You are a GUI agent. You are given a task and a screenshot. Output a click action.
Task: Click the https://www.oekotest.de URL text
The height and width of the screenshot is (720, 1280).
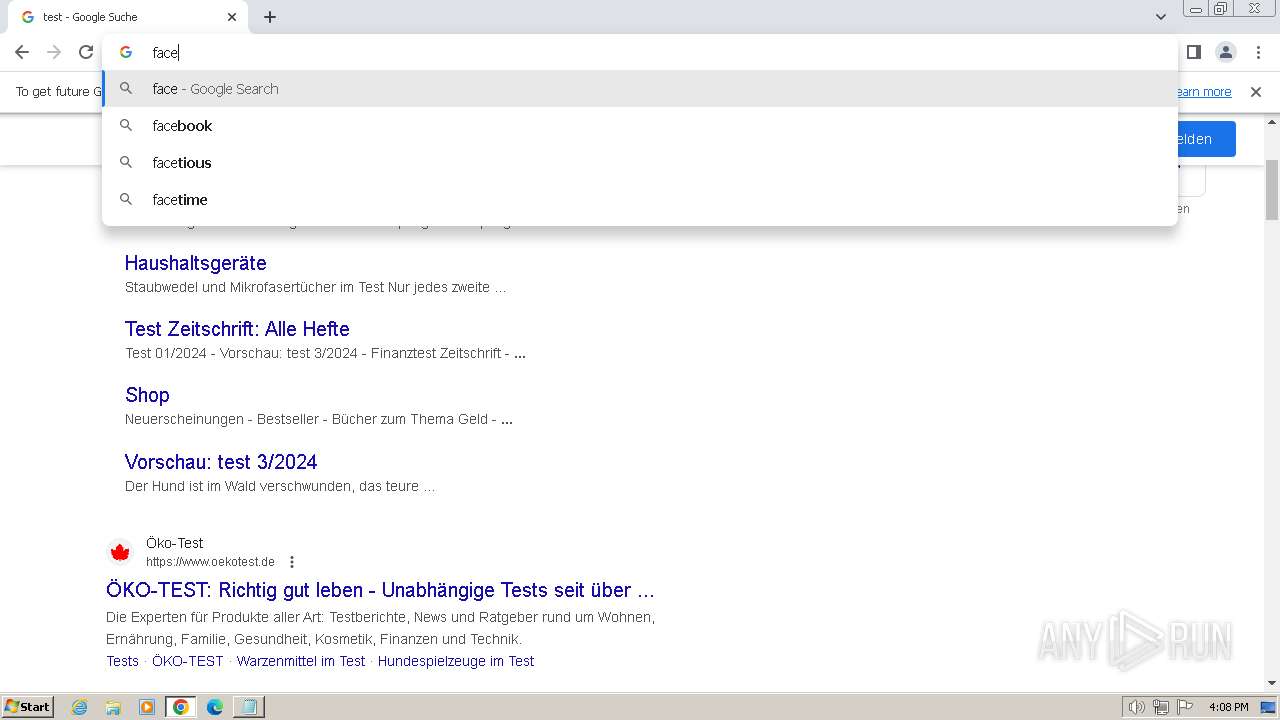pos(210,562)
